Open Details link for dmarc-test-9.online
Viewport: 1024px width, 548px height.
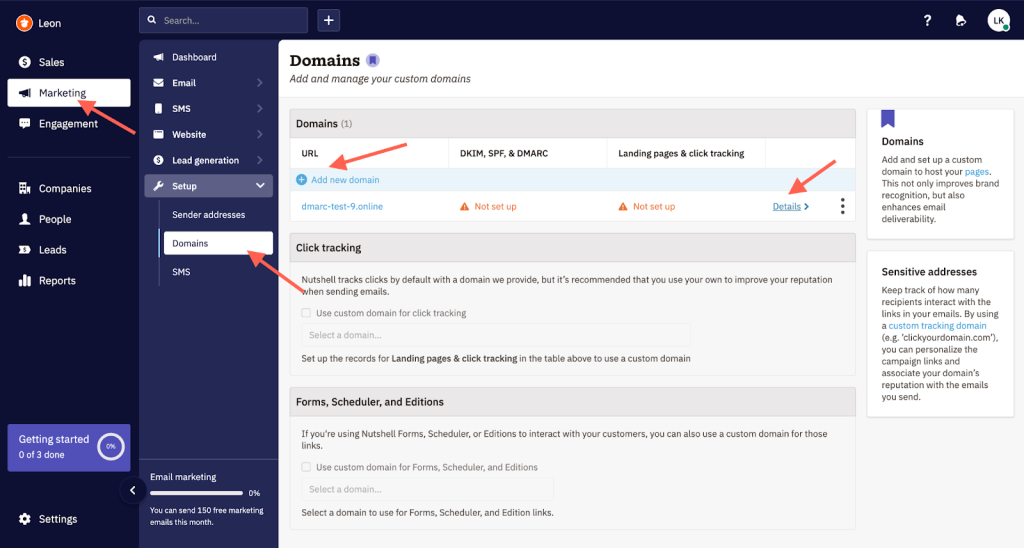787,207
